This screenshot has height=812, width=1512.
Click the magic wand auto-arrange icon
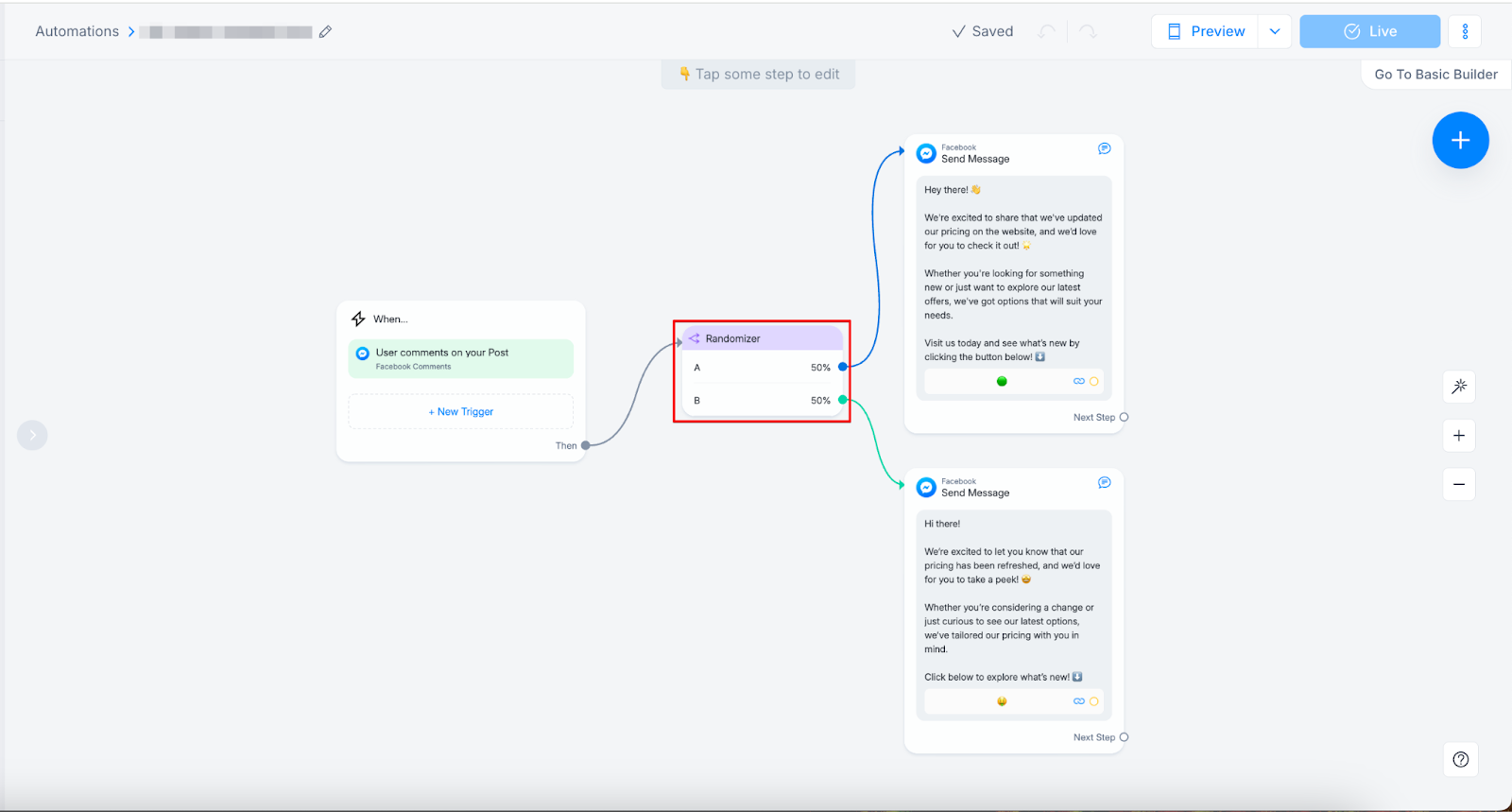(1459, 386)
